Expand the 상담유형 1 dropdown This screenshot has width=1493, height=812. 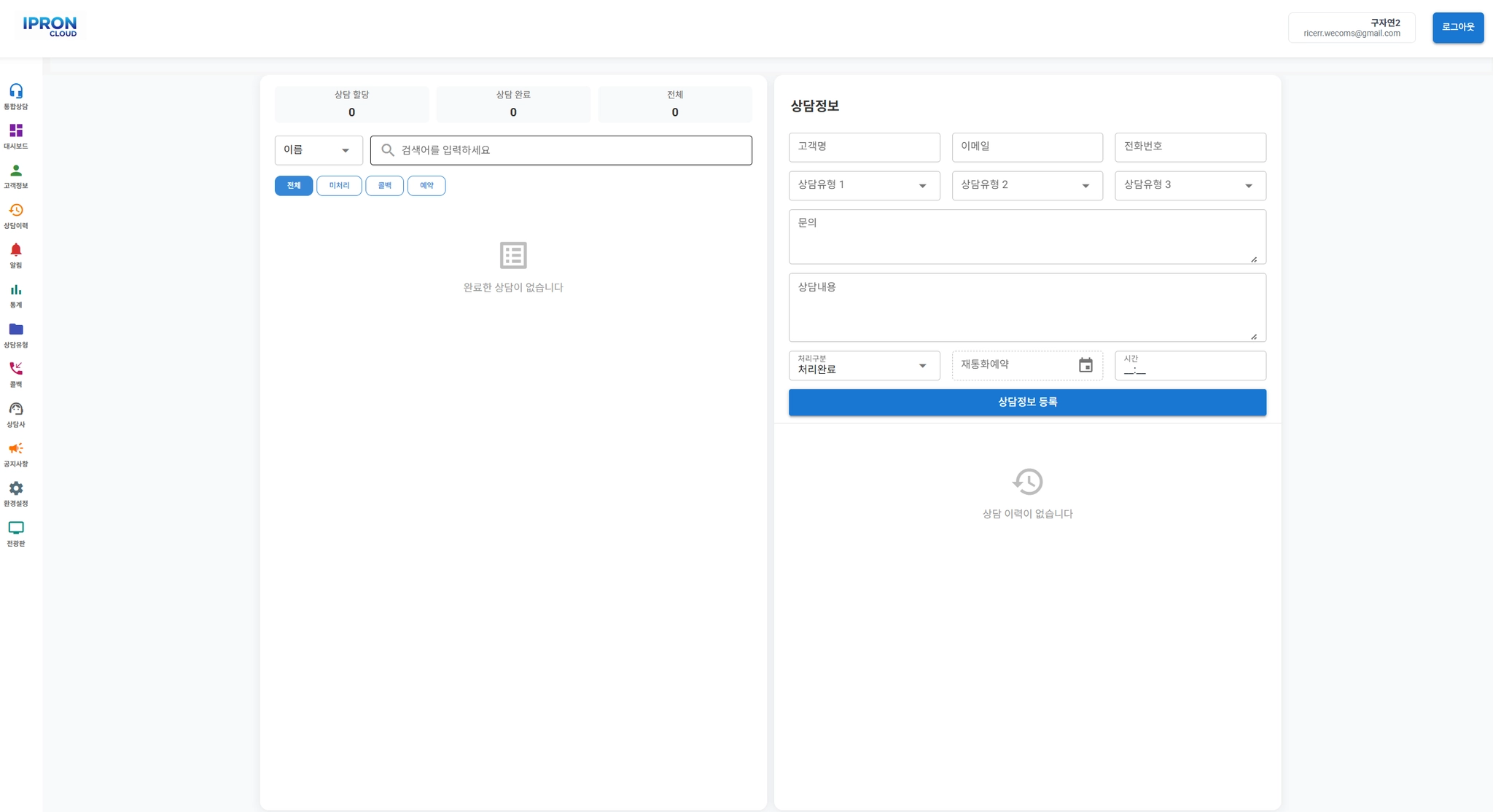coord(864,185)
